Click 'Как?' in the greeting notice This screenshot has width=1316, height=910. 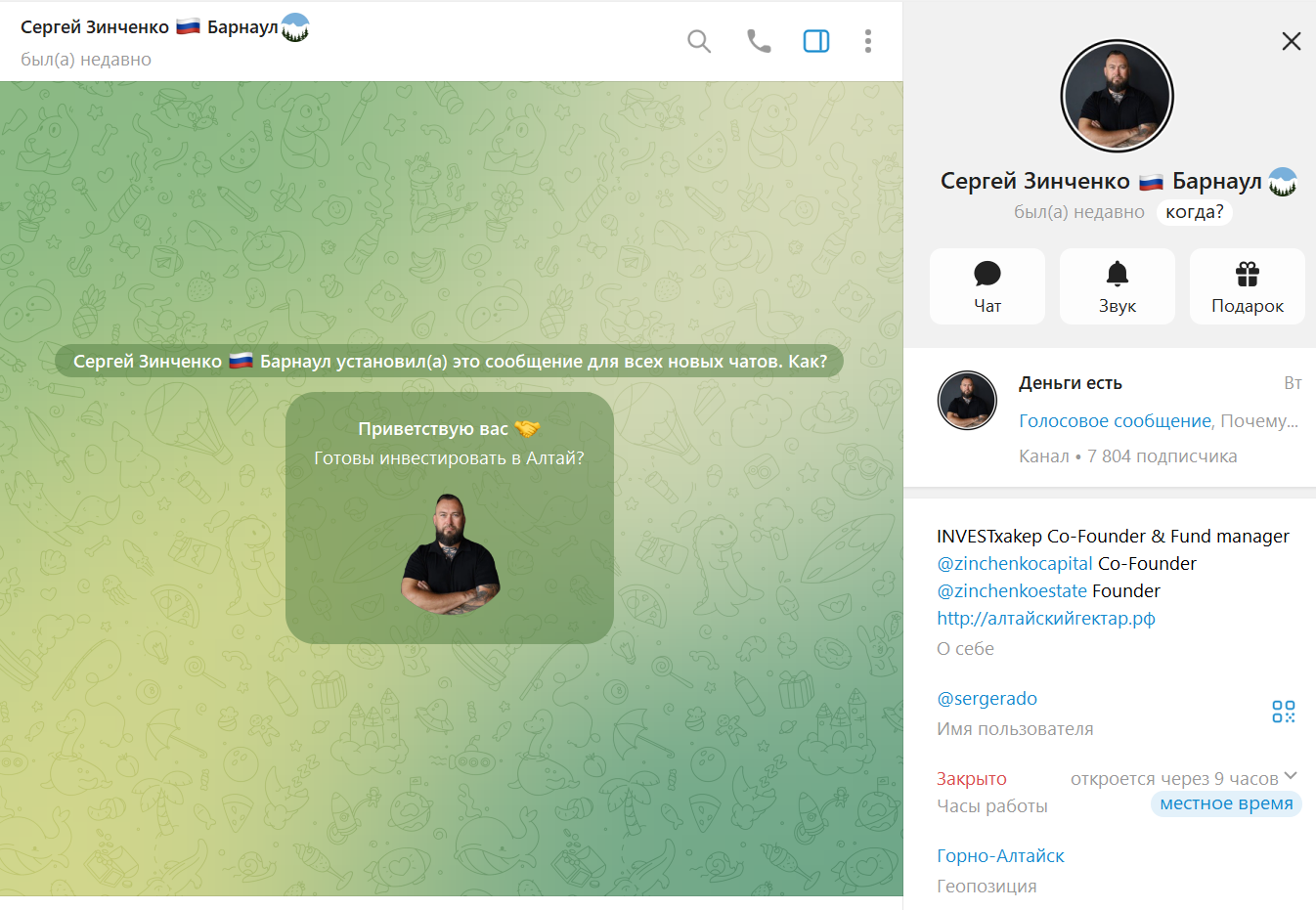pyautogui.click(x=808, y=362)
